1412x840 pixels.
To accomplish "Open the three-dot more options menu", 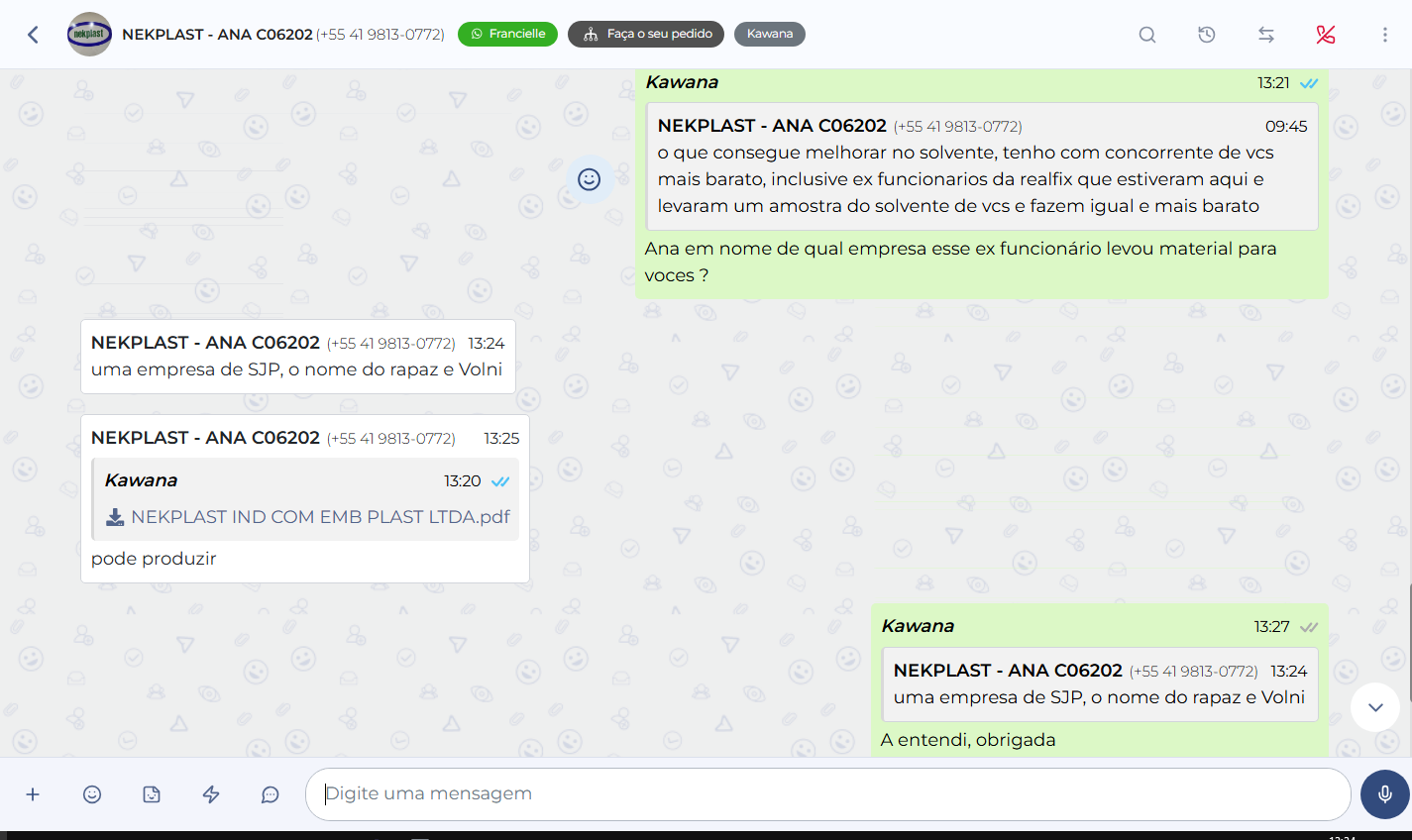I will [1384, 35].
